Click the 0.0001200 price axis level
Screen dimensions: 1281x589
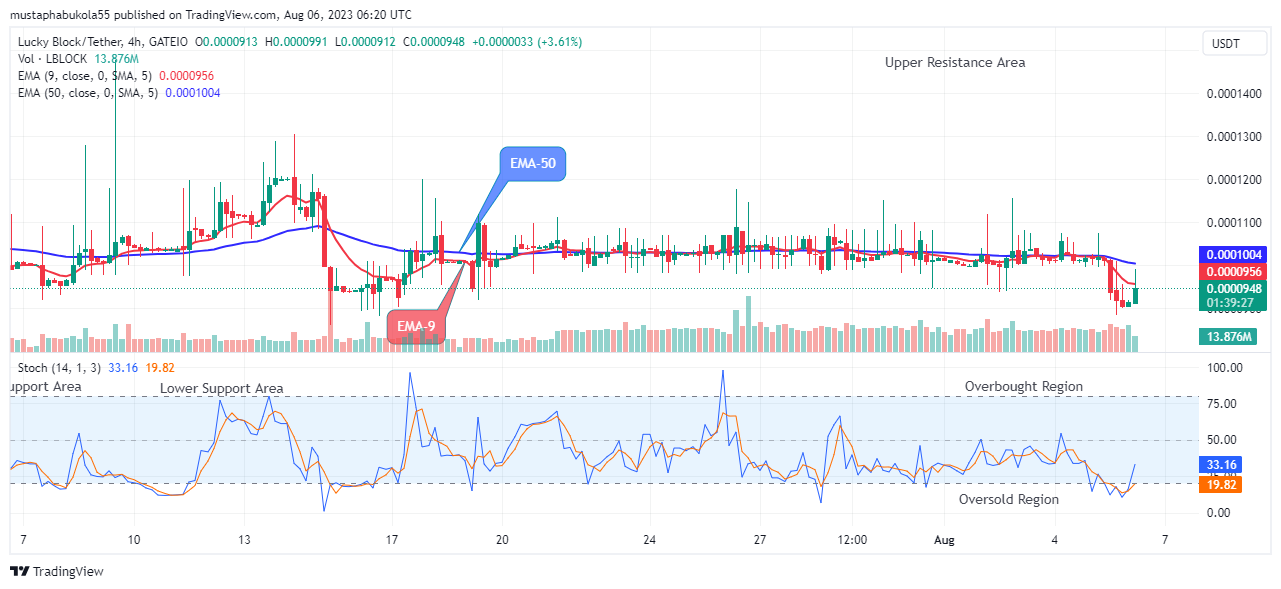click(1234, 180)
